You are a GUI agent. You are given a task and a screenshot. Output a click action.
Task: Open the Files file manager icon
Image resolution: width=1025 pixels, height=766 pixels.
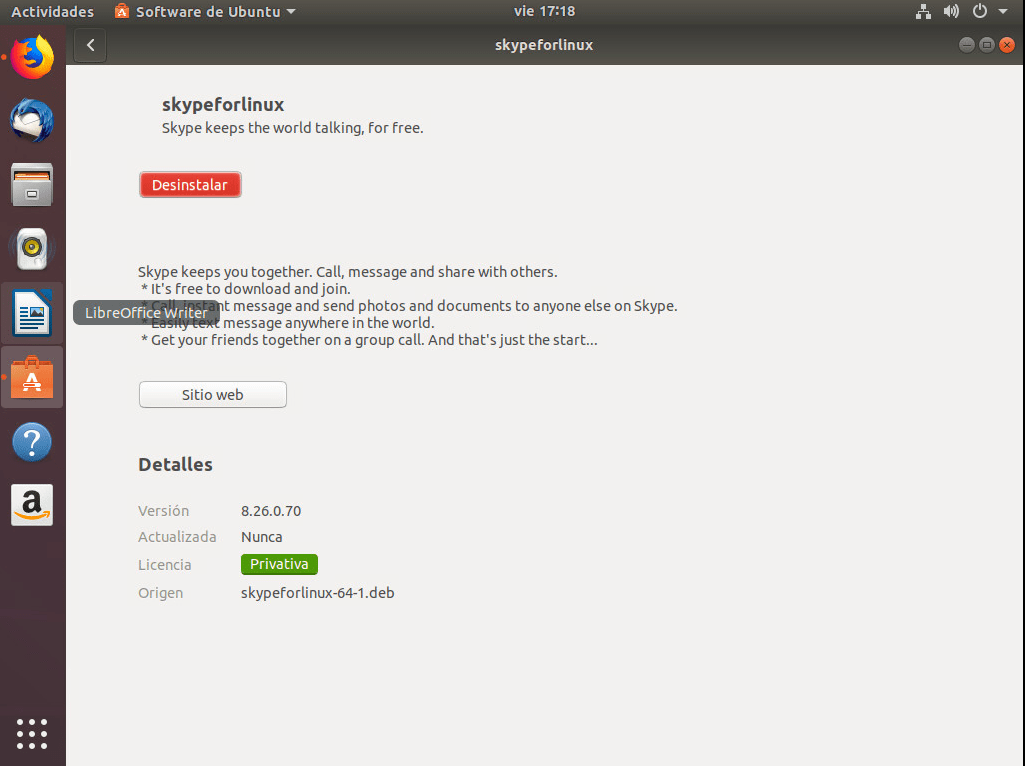click(x=32, y=185)
